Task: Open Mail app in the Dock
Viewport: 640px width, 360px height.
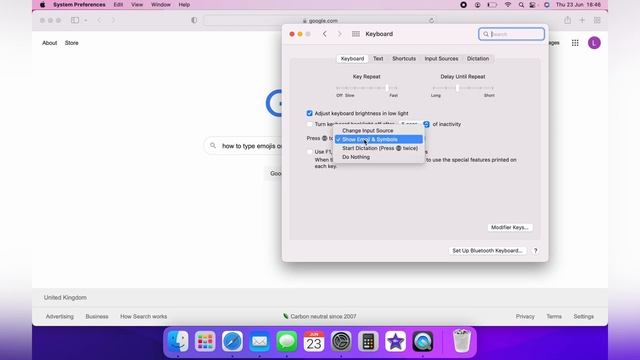Action: click(260, 341)
